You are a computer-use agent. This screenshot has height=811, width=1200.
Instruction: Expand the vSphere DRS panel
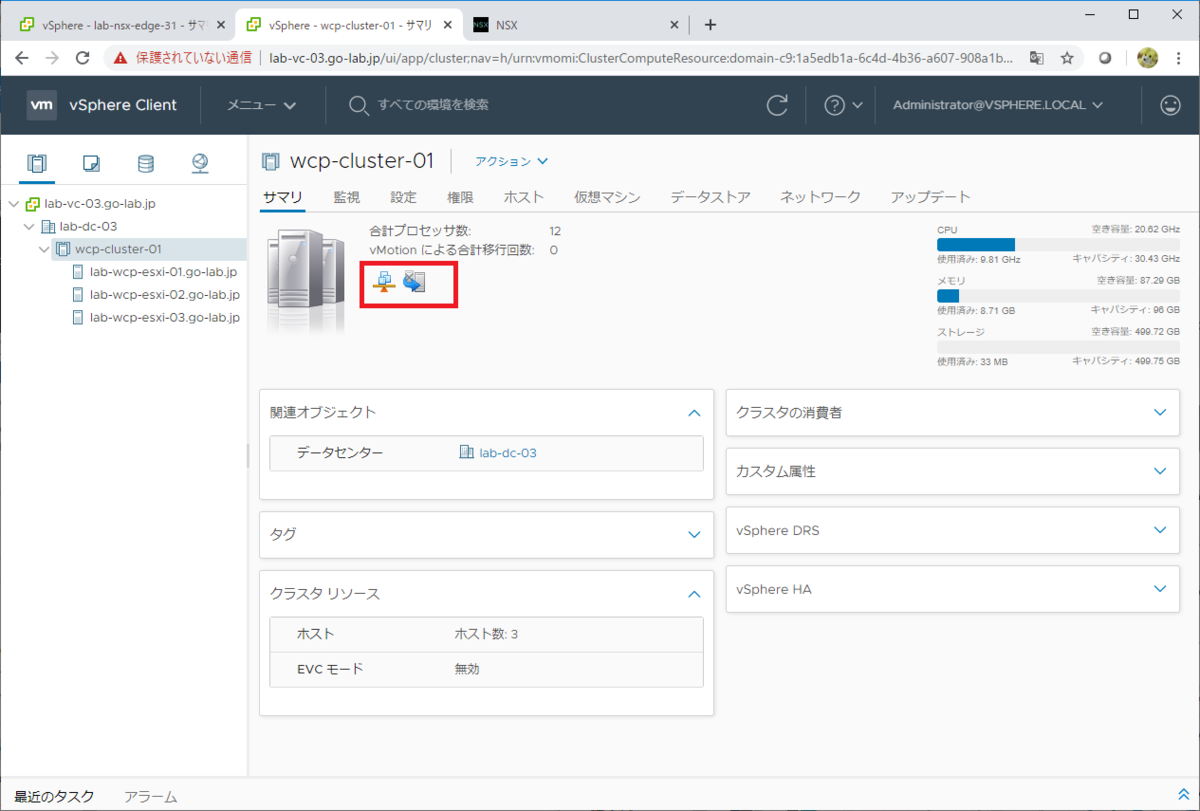point(1160,530)
